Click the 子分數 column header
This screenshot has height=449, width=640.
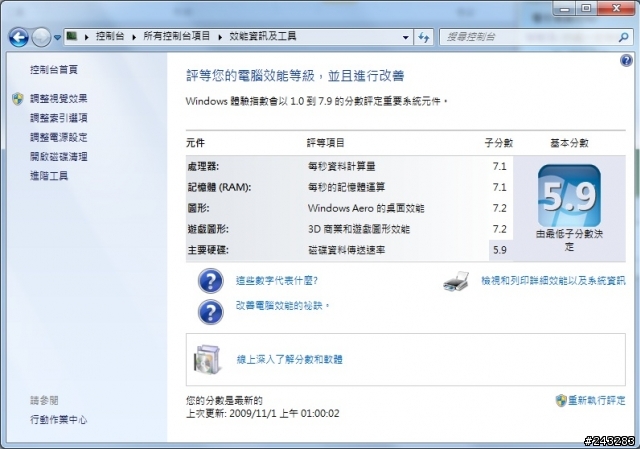(498, 143)
